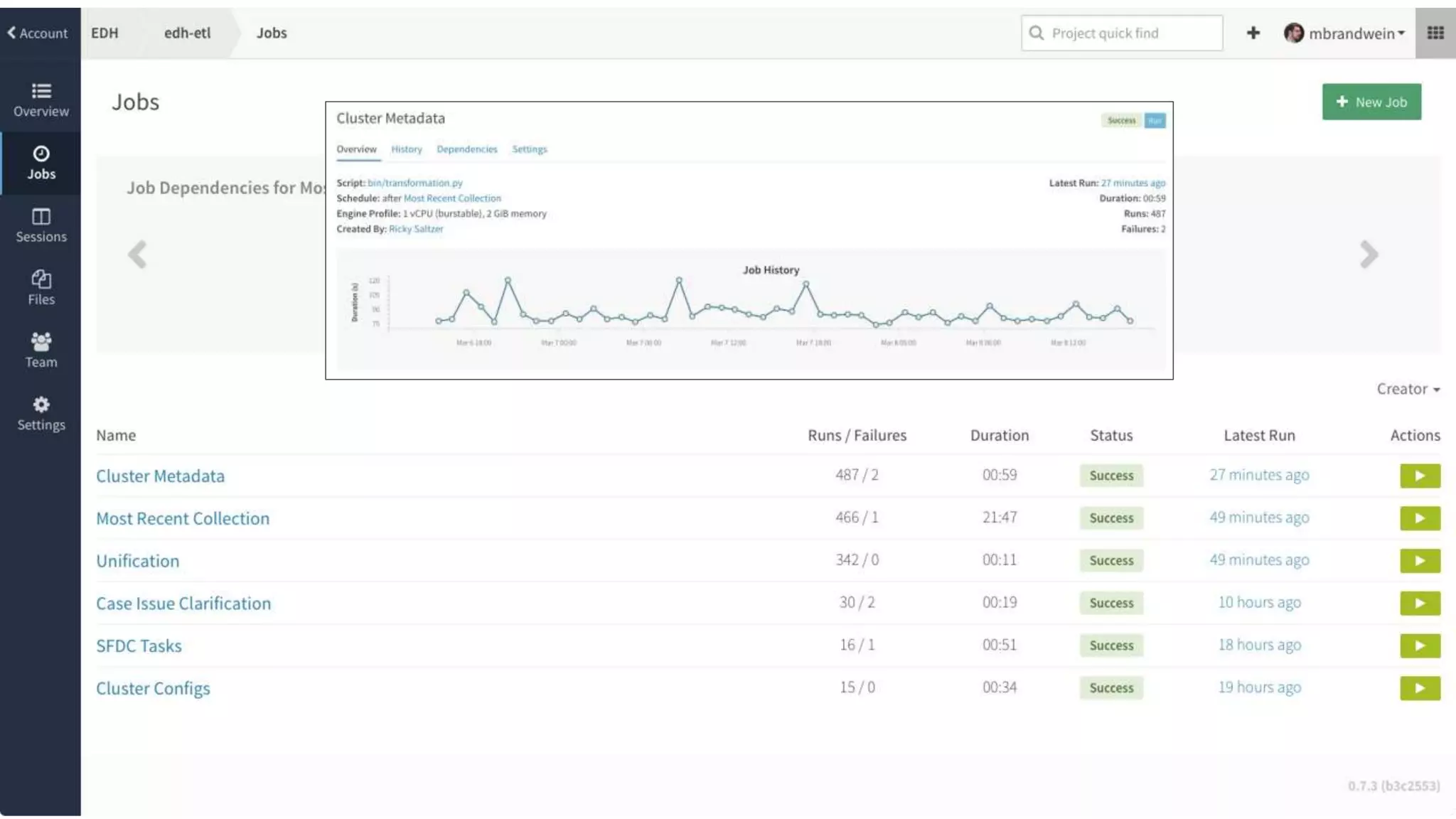Open the Sessions sidebar icon

coord(41,225)
